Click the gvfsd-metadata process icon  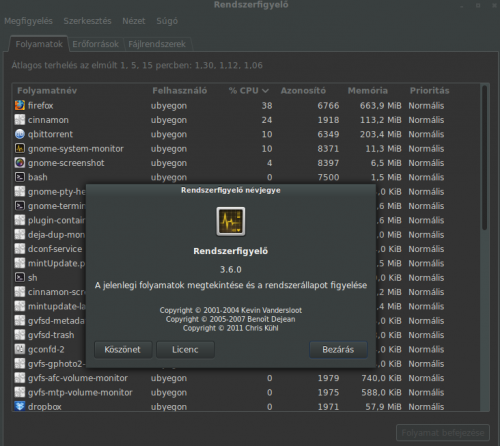20,320
